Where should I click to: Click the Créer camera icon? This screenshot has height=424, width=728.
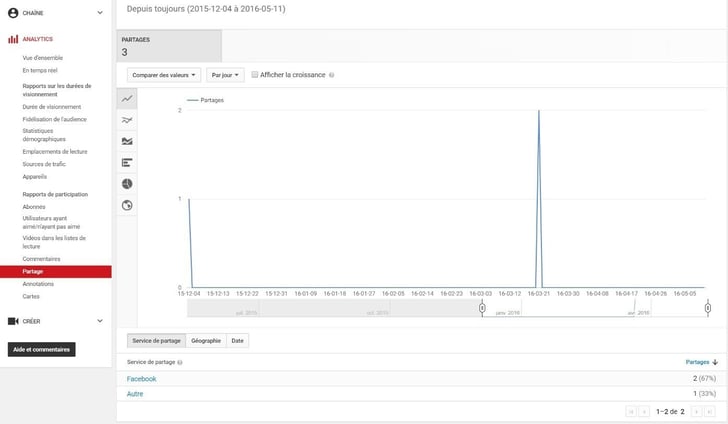pos(13,321)
